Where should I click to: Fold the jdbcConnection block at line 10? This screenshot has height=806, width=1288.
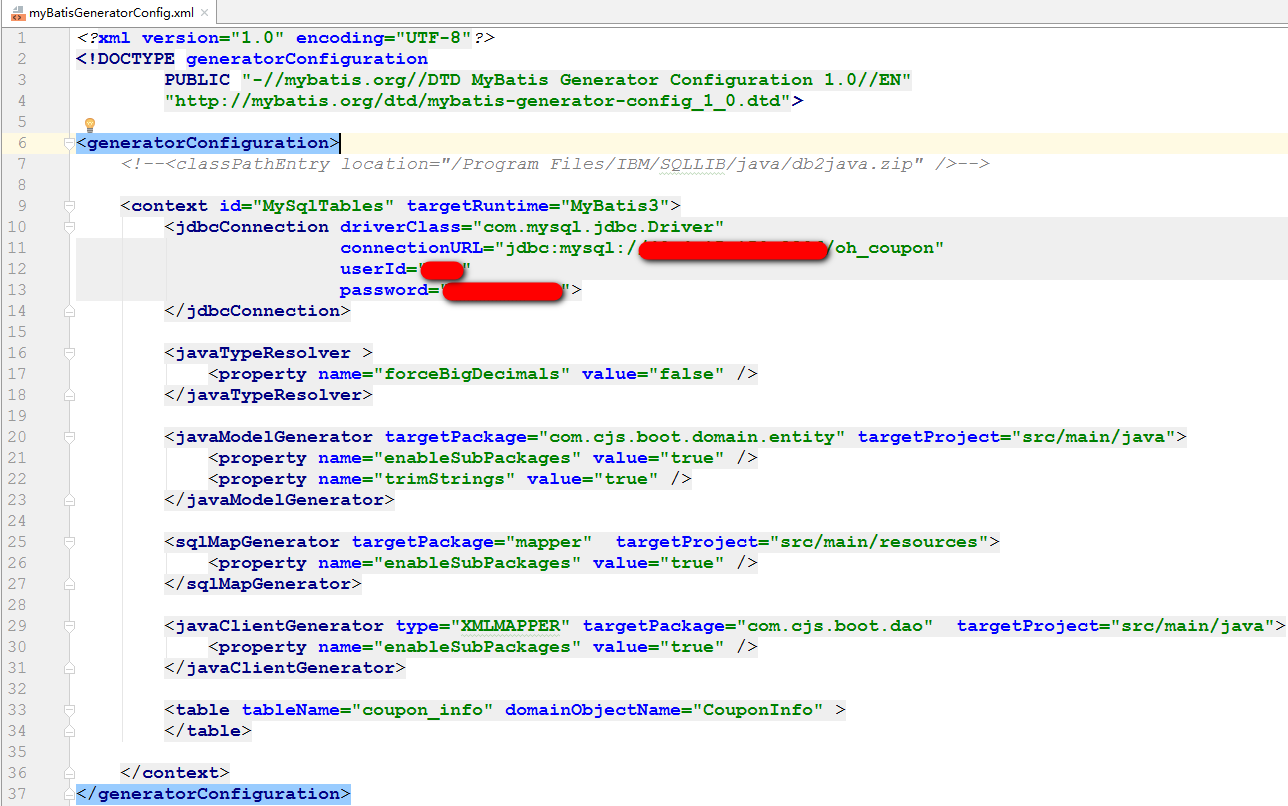click(x=69, y=227)
